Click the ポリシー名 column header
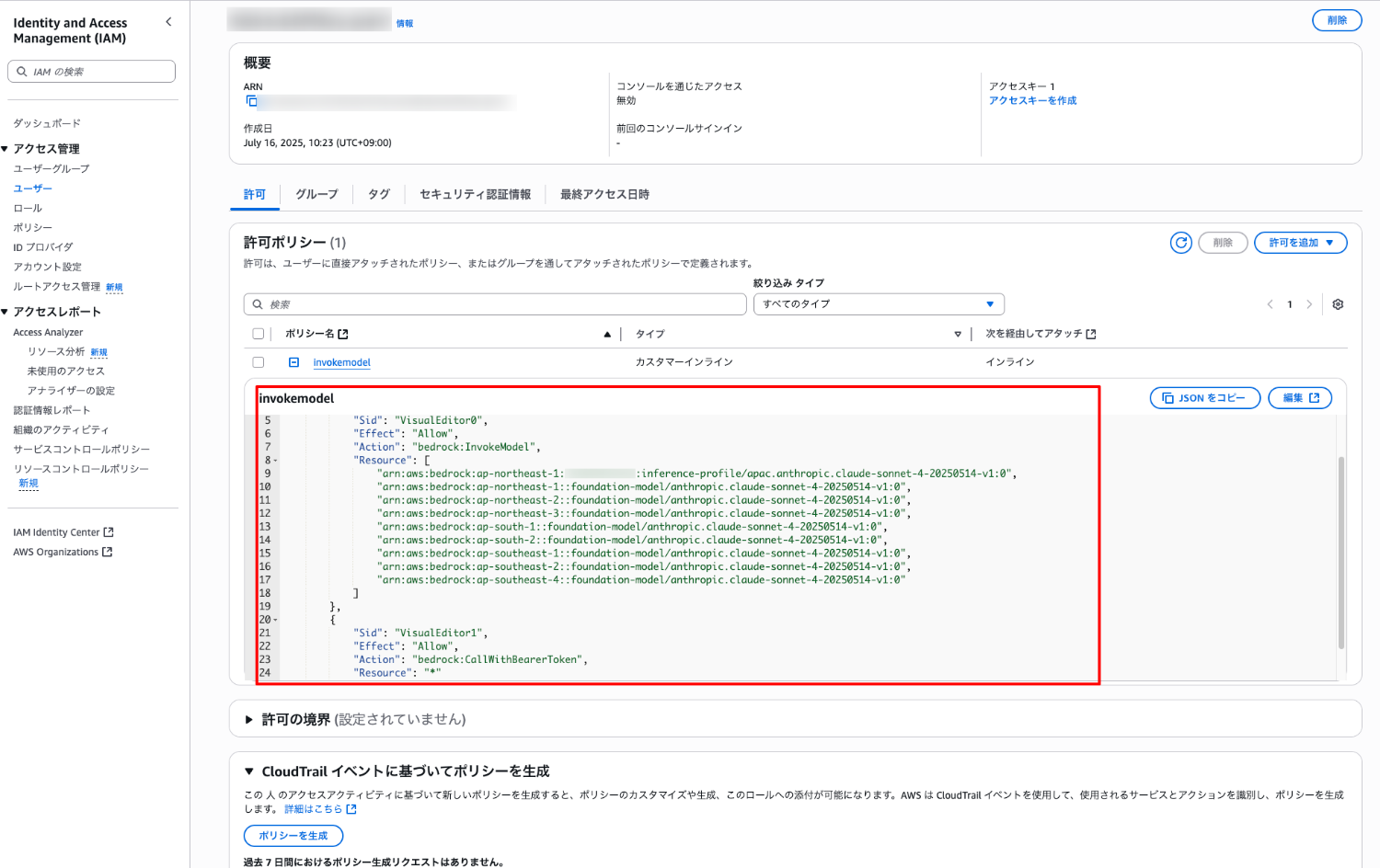The image size is (1380, 868). click(316, 335)
